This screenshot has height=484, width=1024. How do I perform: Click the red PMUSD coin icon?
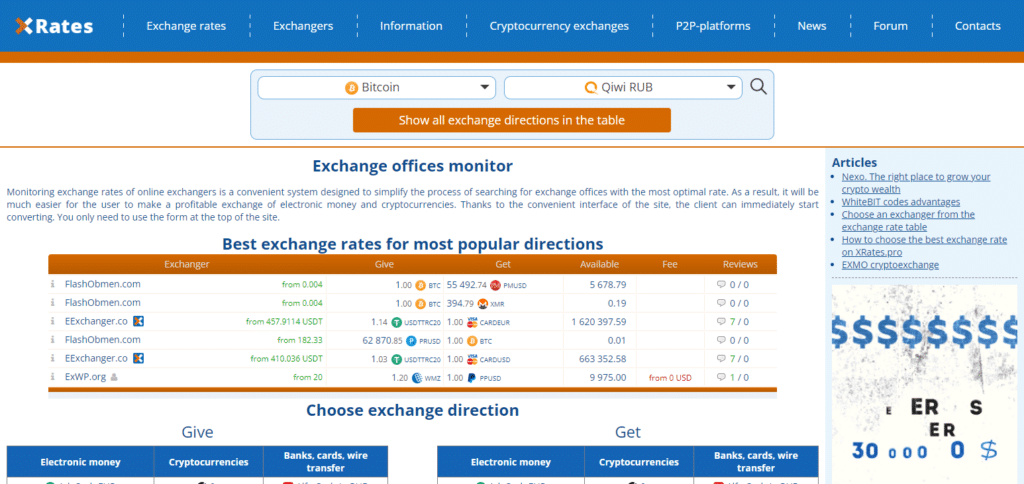[x=495, y=285]
